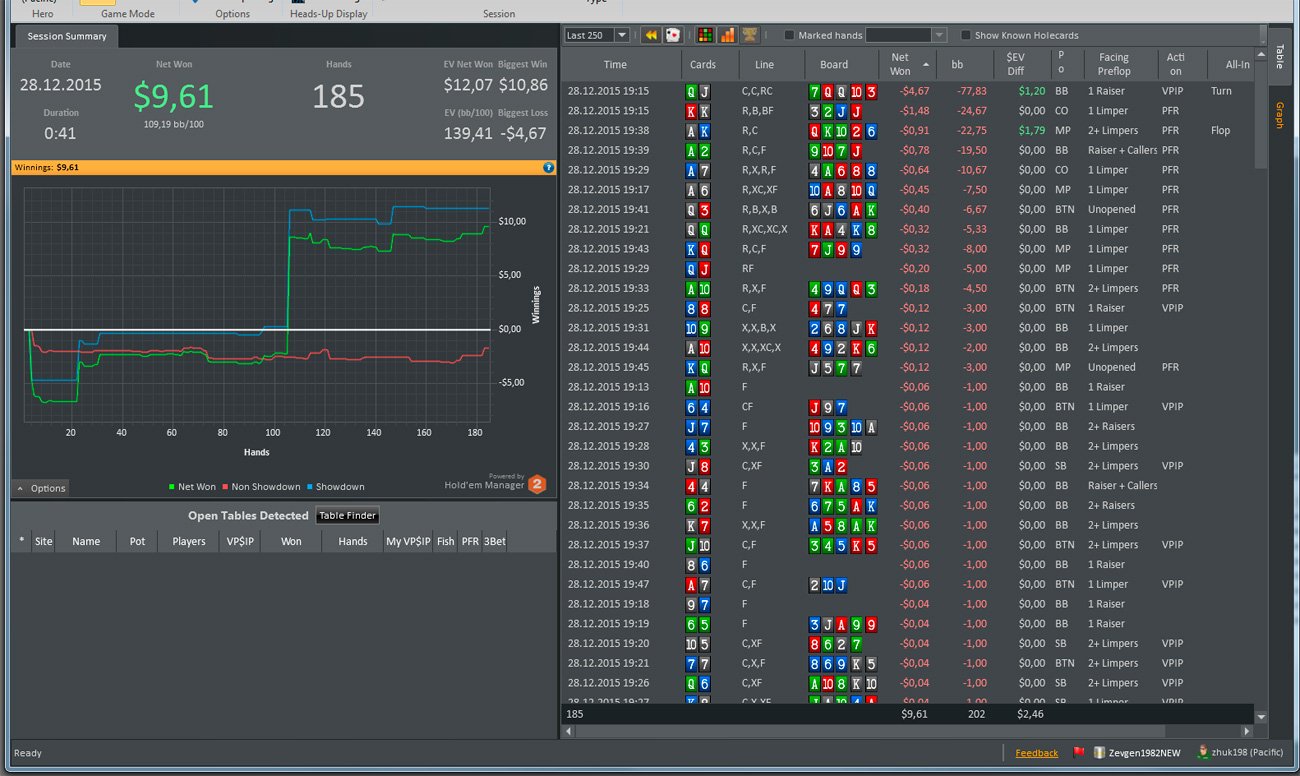Select the hand played at 19:38
The width and height of the screenshot is (1300, 776).
[908, 130]
